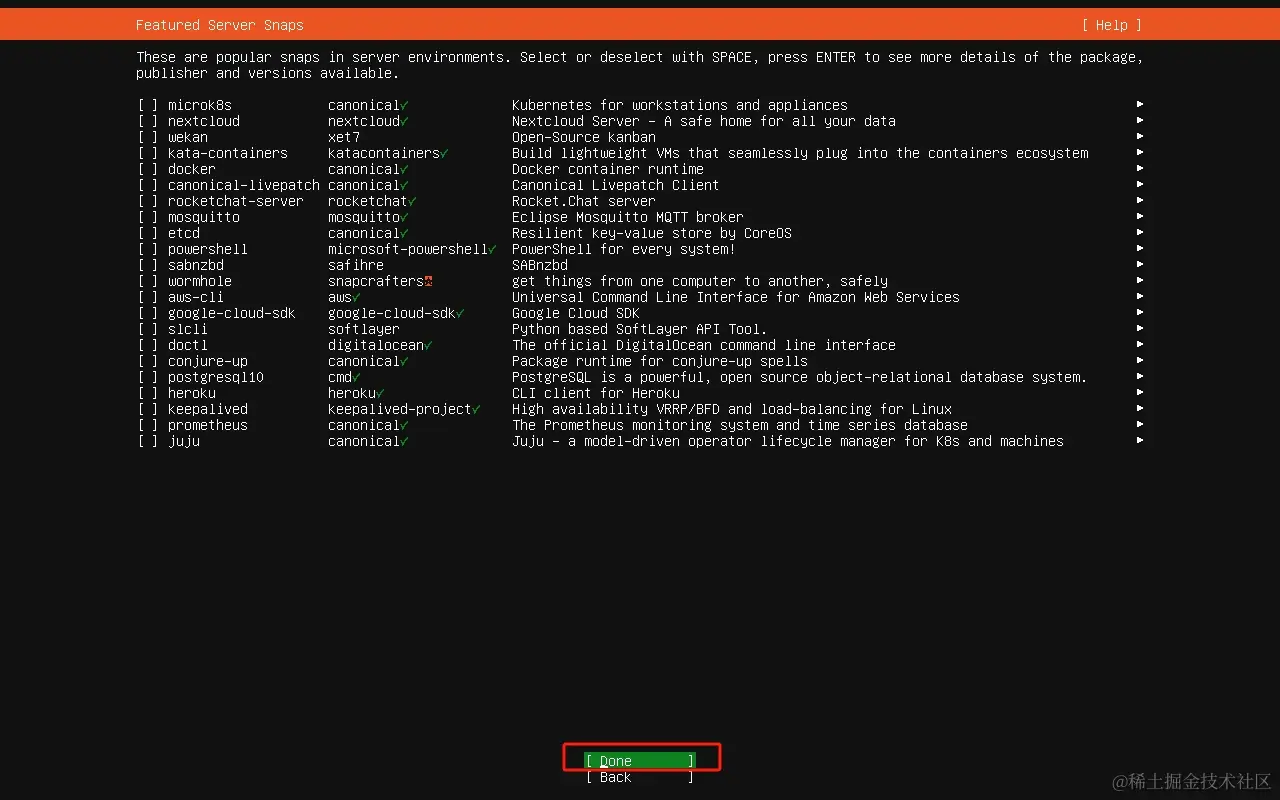The width and height of the screenshot is (1280, 800).
Task: Select the doctl snap name
Action: click(x=188, y=345)
